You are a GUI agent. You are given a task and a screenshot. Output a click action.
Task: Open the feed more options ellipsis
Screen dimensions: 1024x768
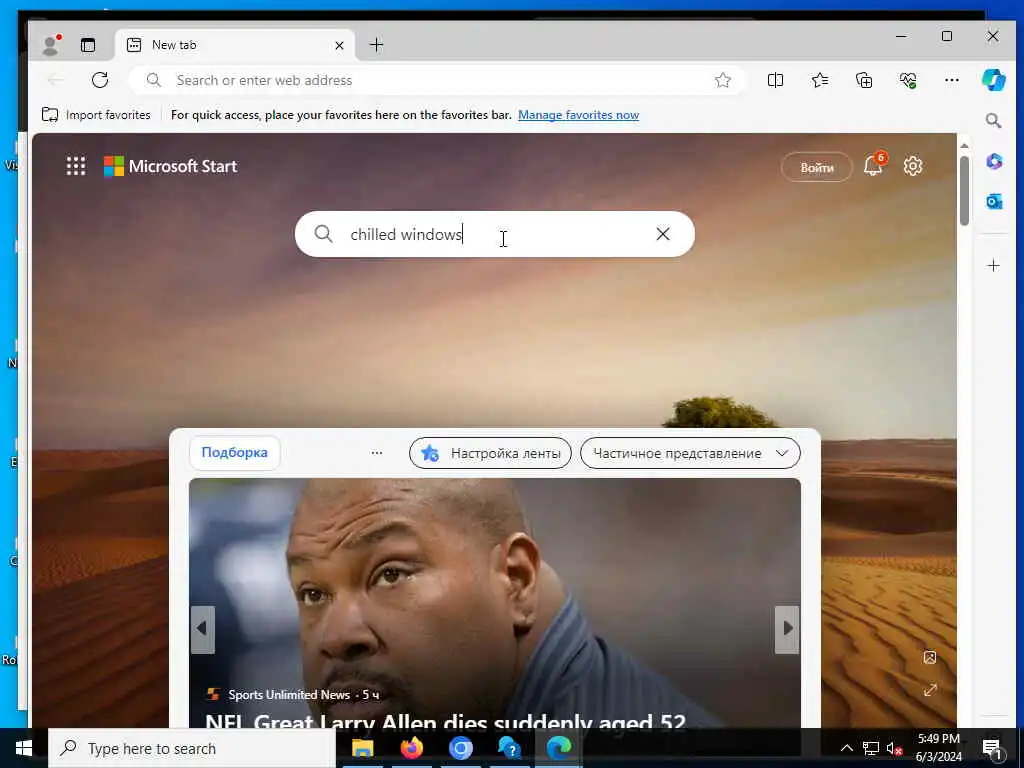coord(377,453)
